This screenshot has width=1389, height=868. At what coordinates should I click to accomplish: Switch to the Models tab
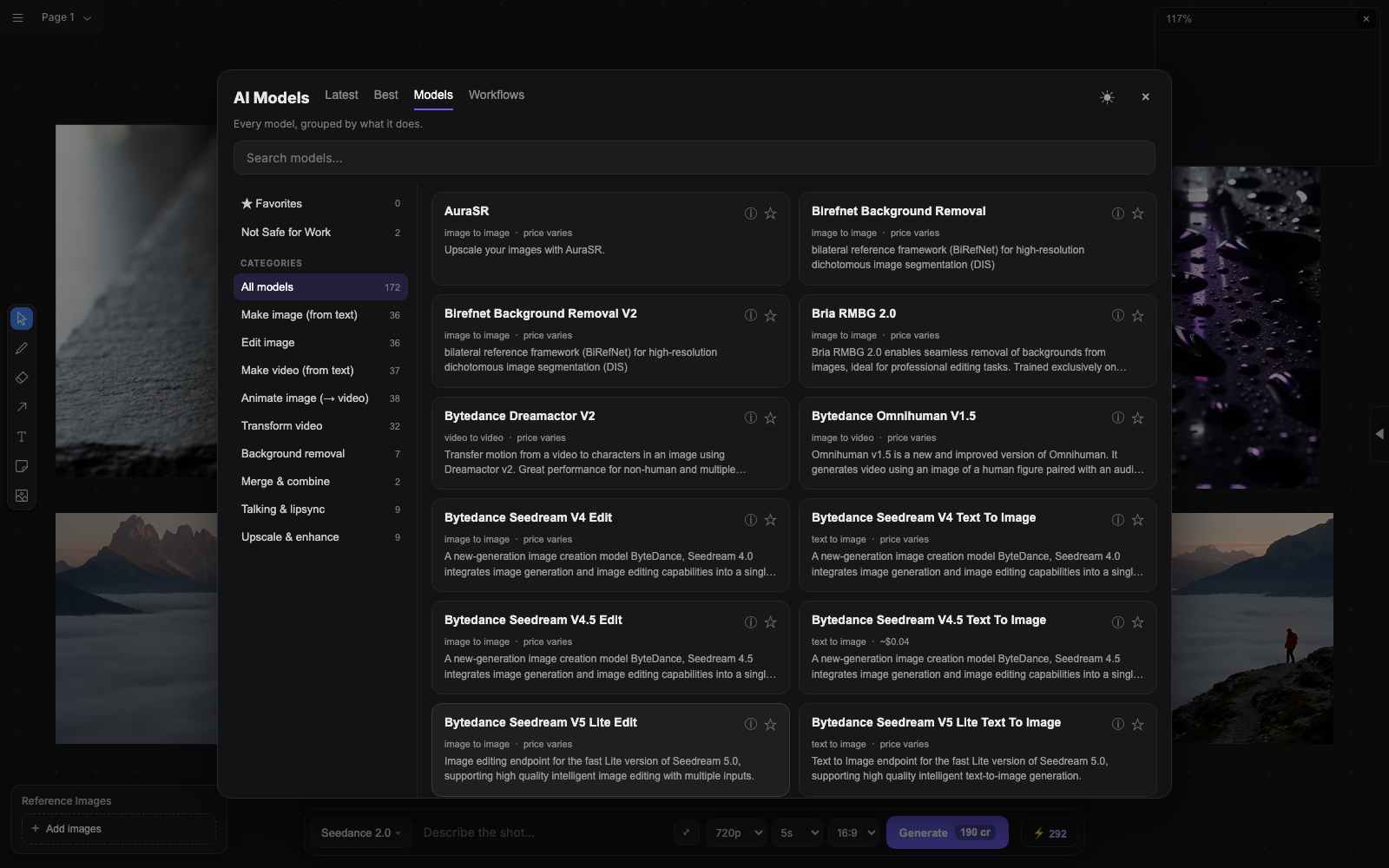coord(433,95)
